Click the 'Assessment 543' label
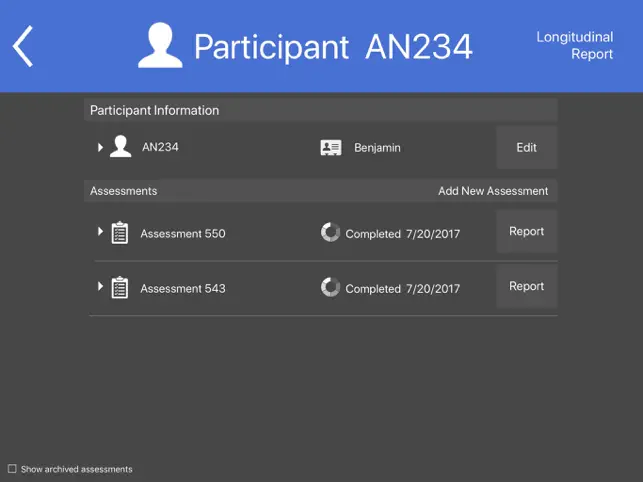 183,288
